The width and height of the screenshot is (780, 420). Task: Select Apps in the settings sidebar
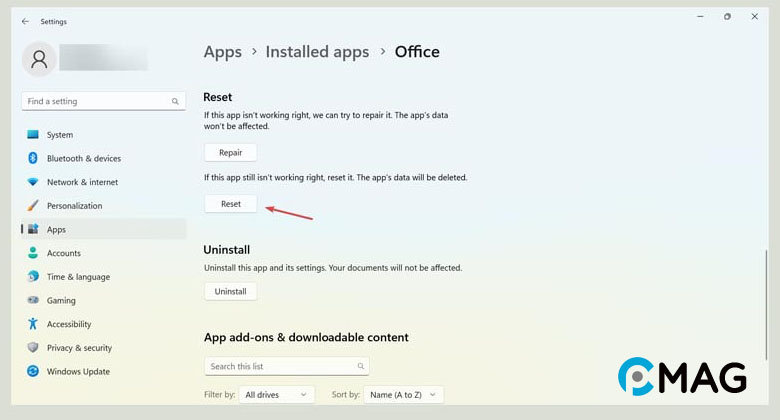(x=56, y=230)
